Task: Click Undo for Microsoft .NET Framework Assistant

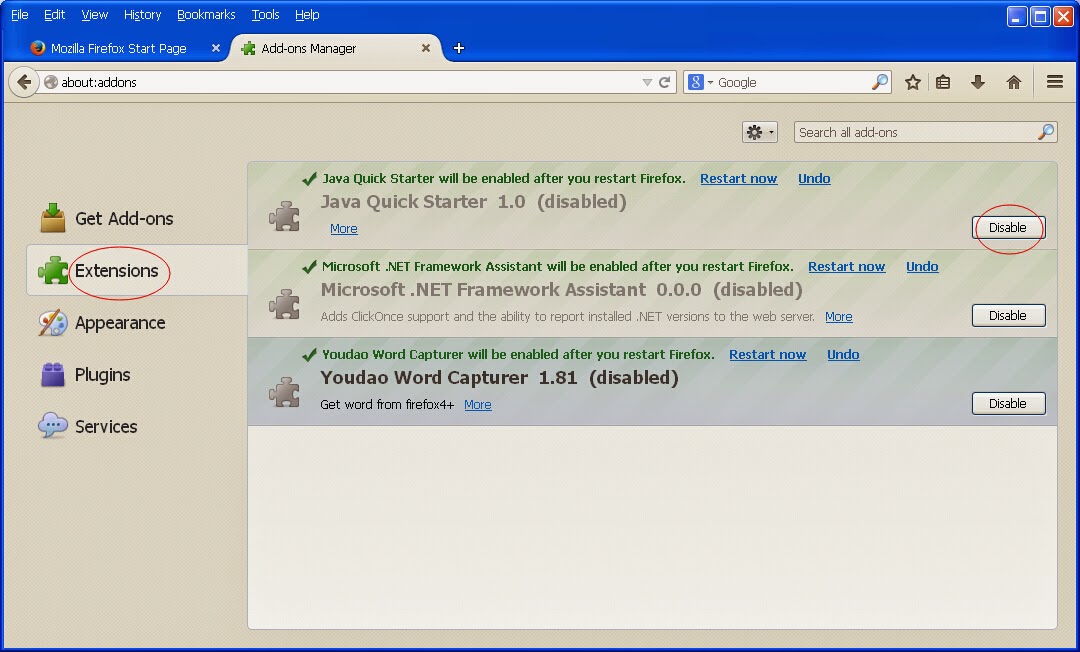Action: click(x=922, y=266)
